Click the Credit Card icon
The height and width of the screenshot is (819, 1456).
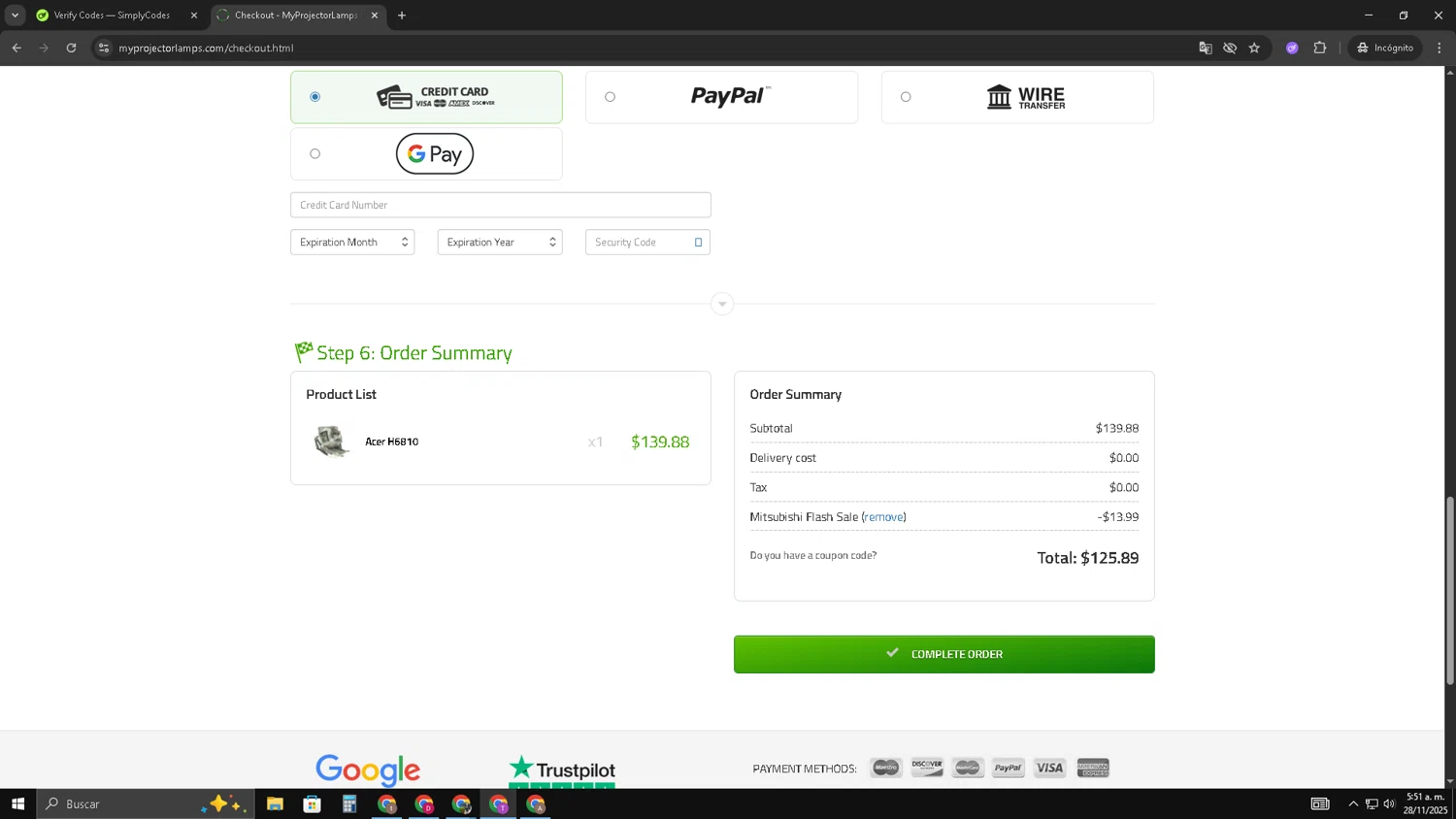tap(394, 97)
